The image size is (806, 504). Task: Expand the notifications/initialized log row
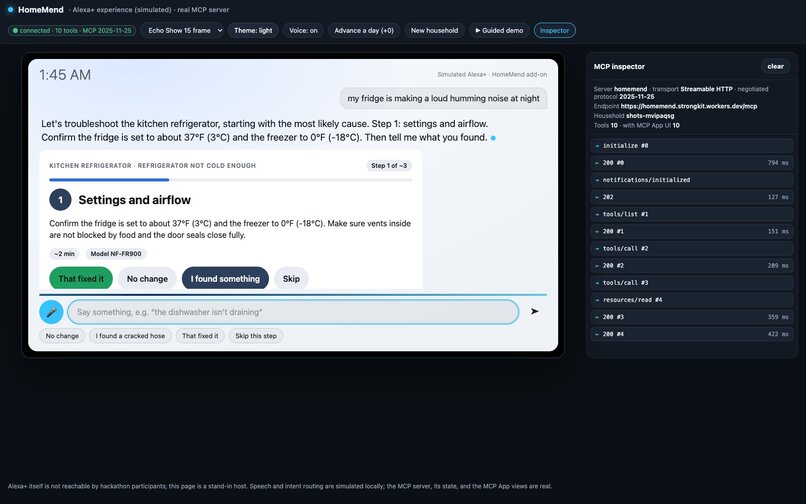[692, 180]
